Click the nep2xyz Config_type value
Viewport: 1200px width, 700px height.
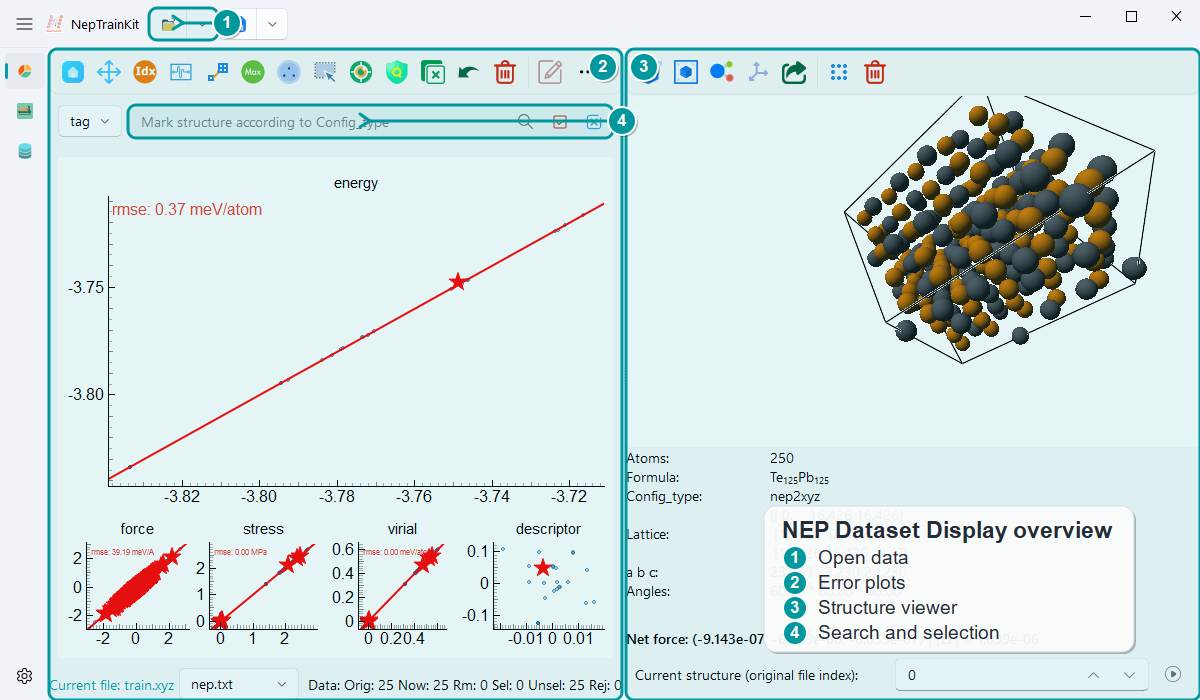(x=796, y=496)
